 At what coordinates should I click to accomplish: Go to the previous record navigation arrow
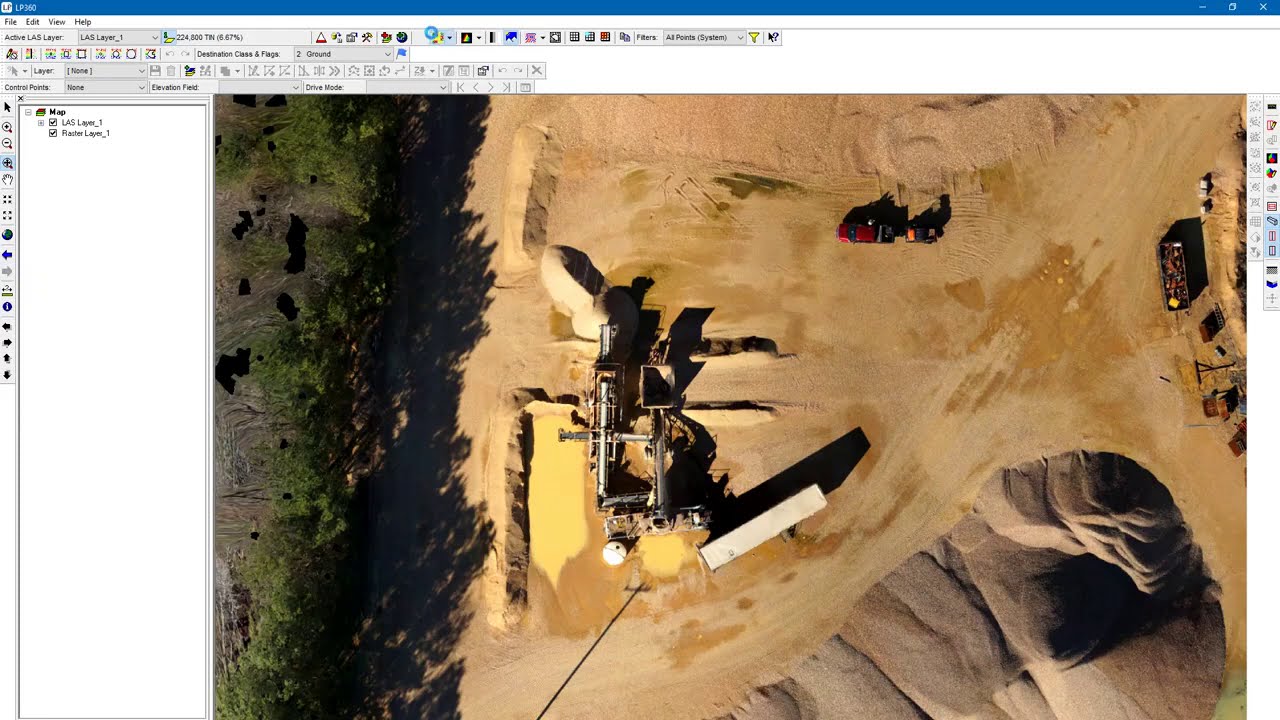coord(475,87)
